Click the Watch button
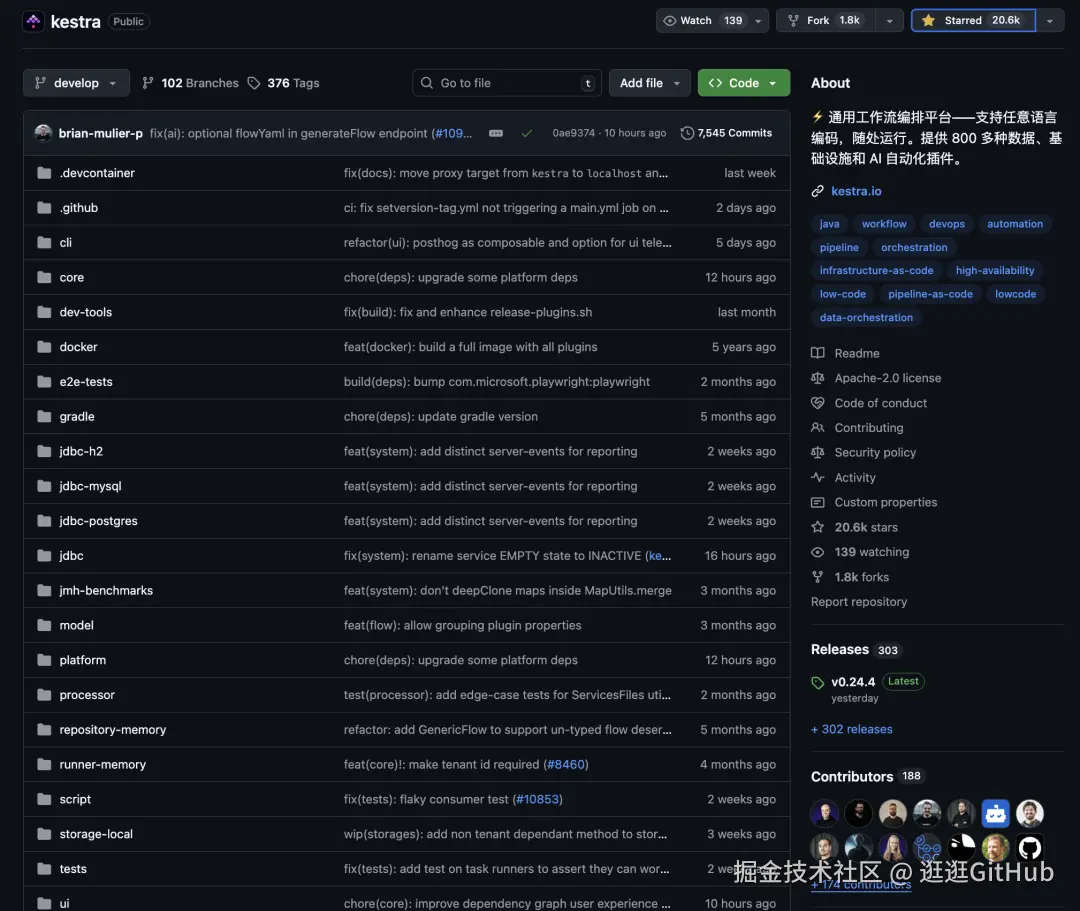Viewport: 1080px width, 911px height. click(703, 21)
